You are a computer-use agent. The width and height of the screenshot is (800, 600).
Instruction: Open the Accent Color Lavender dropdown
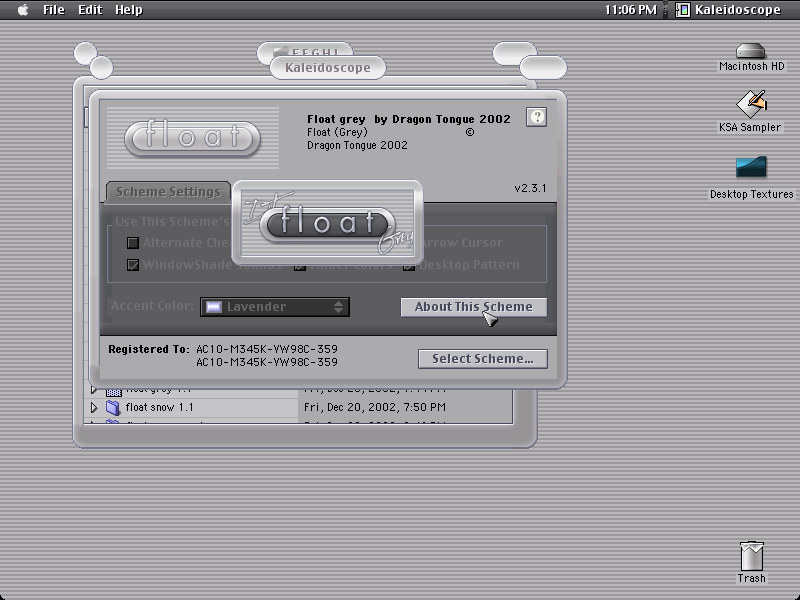[x=275, y=307]
